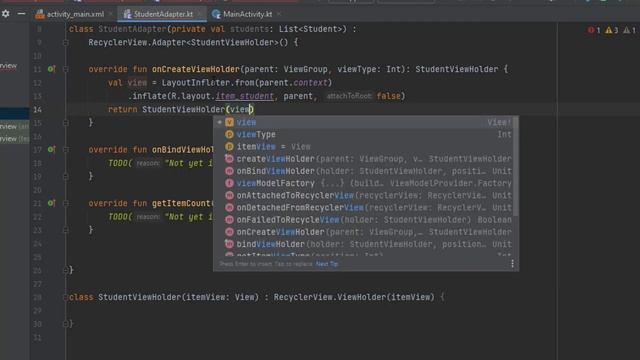The height and width of the screenshot is (360, 640).
Task: Click fold end marker at line 26
Action: click(65, 270)
